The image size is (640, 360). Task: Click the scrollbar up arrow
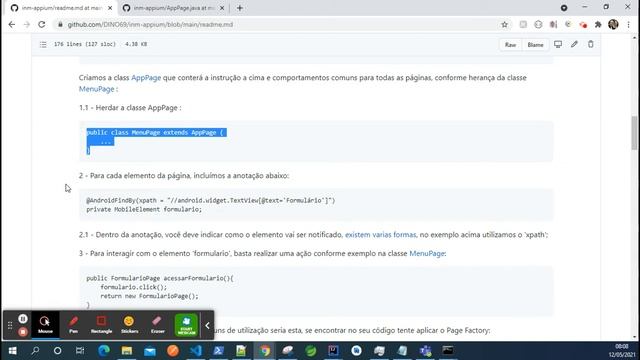point(634,38)
